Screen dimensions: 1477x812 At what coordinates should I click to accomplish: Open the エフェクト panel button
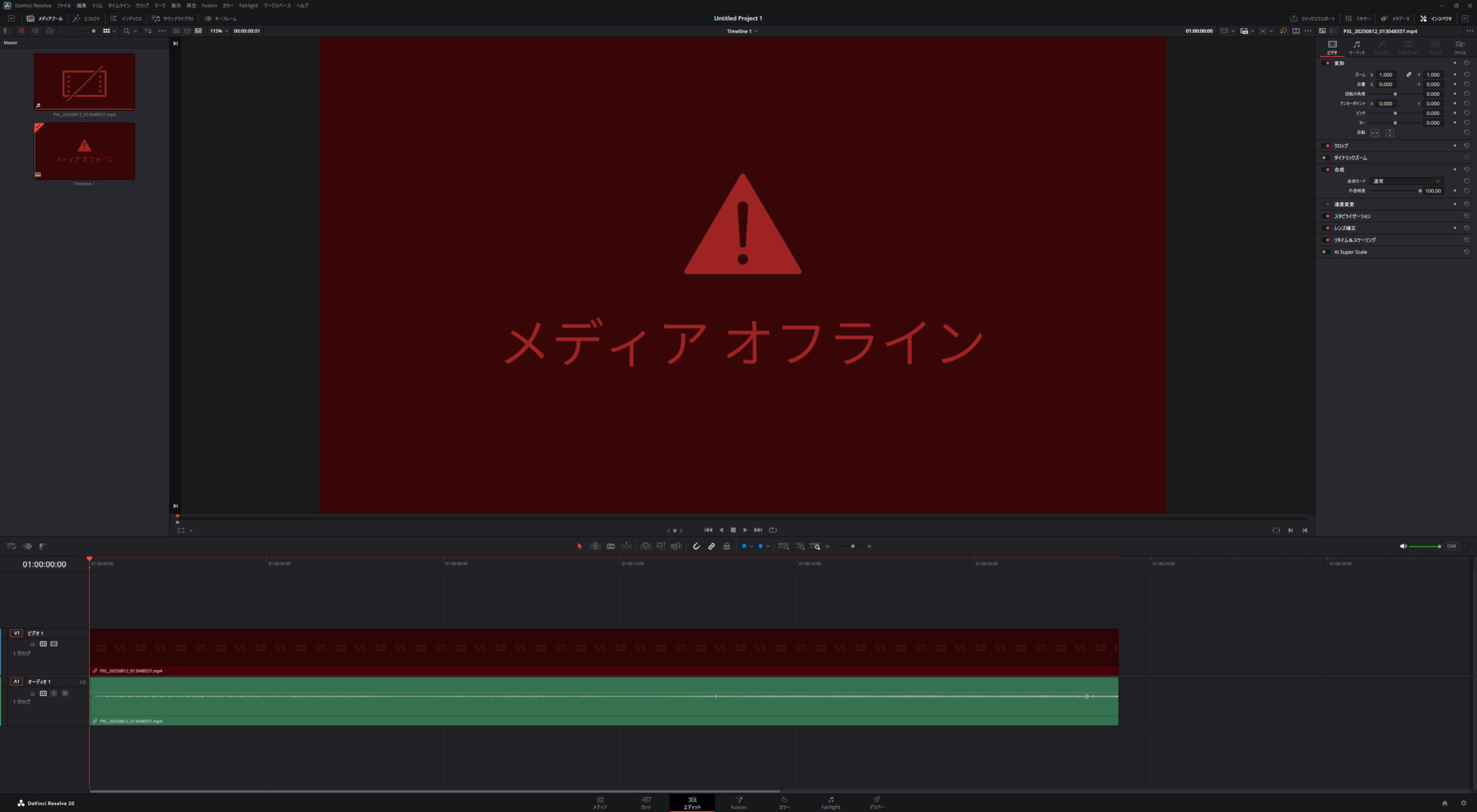[x=87, y=18]
